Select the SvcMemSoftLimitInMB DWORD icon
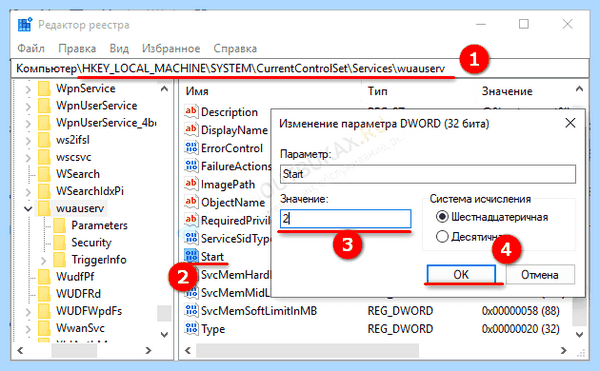This screenshot has width=600, height=371. (191, 310)
